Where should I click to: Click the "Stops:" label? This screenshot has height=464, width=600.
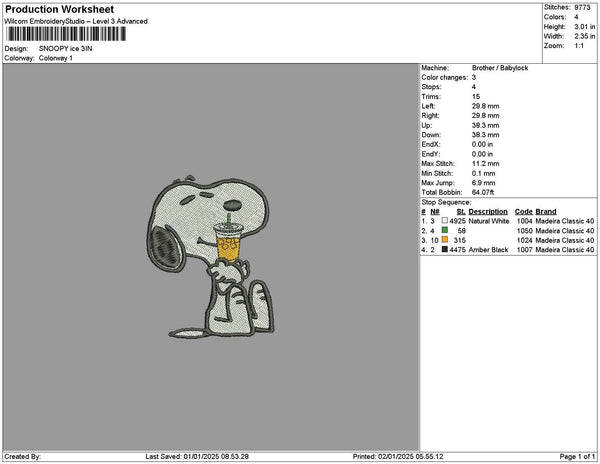click(x=431, y=87)
